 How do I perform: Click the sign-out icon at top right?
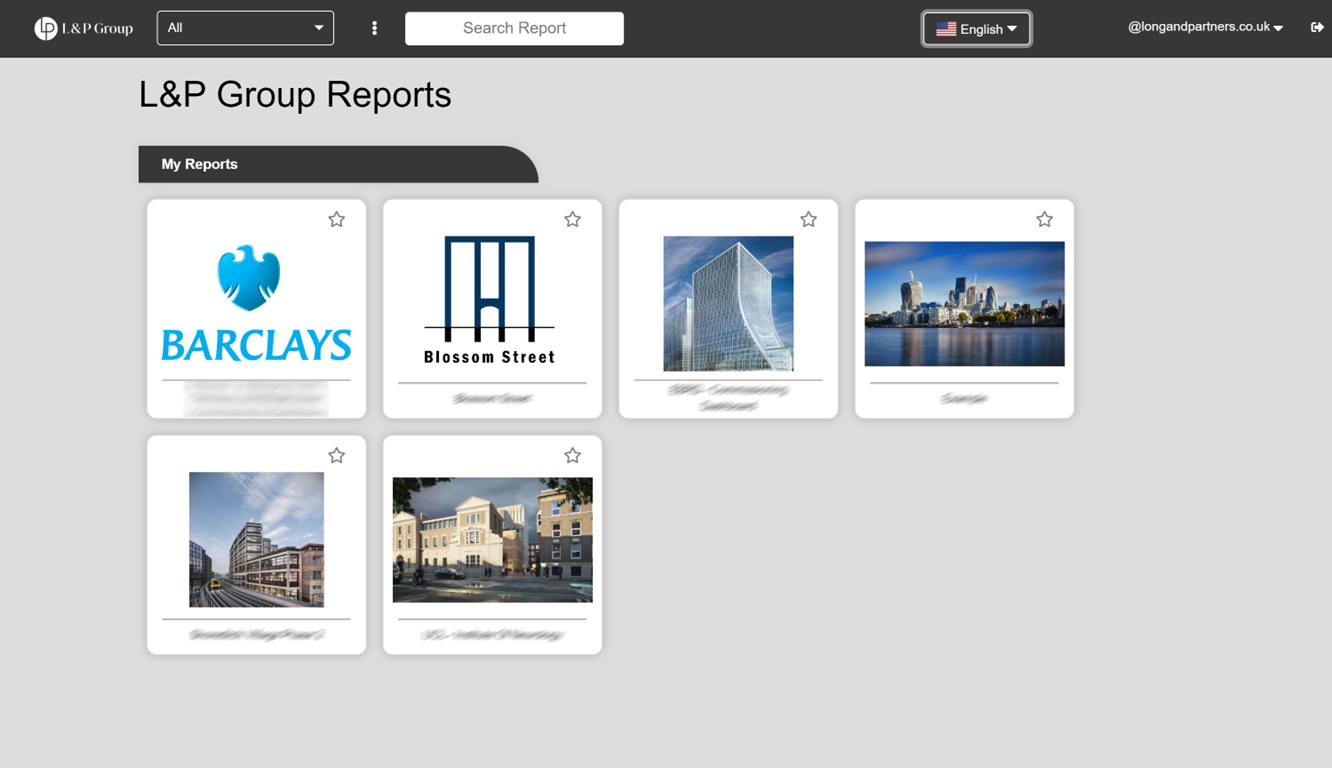point(1317,28)
